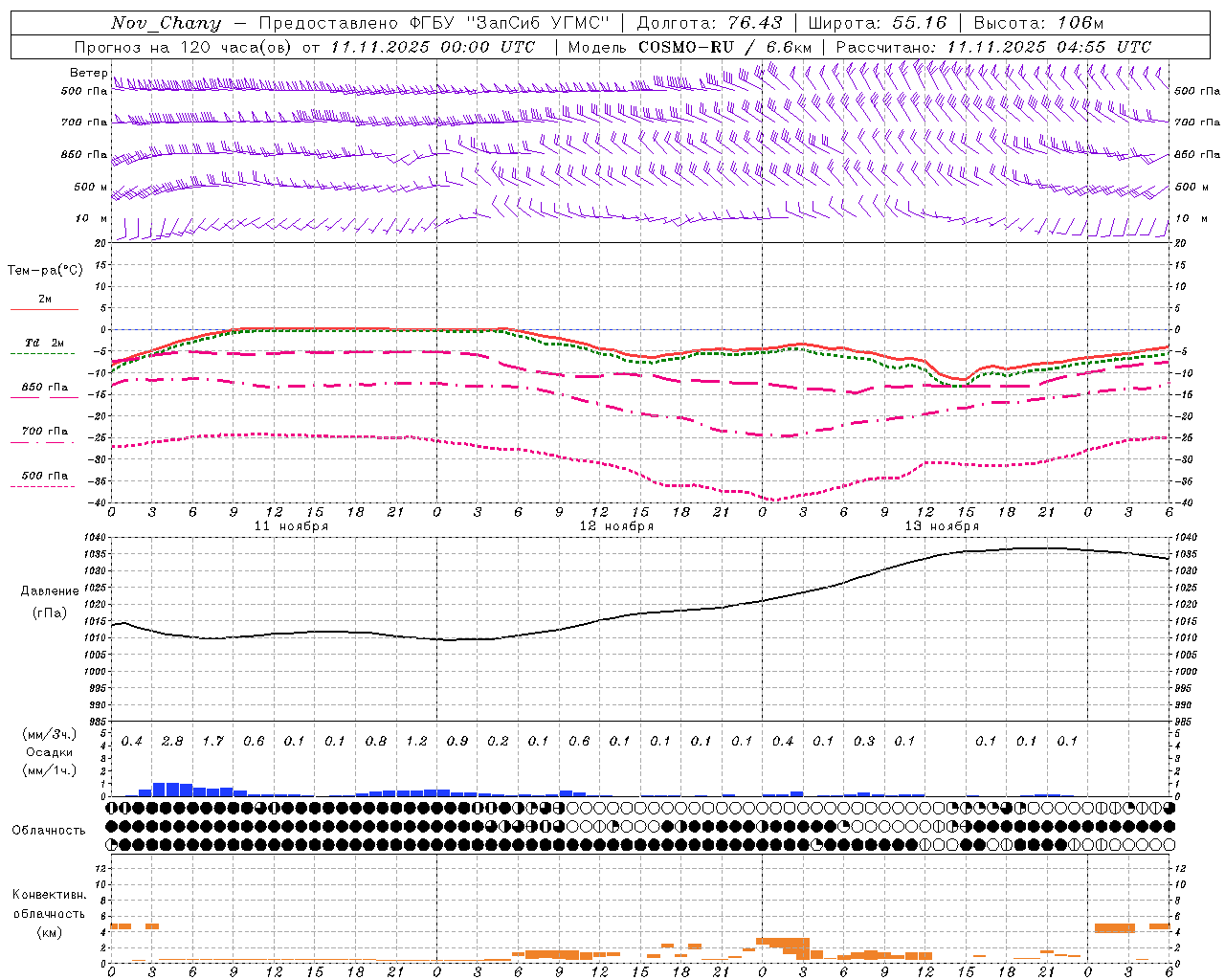Click the "0.8" precipitation amount
Screen dimensions: 1225x980
tap(376, 742)
